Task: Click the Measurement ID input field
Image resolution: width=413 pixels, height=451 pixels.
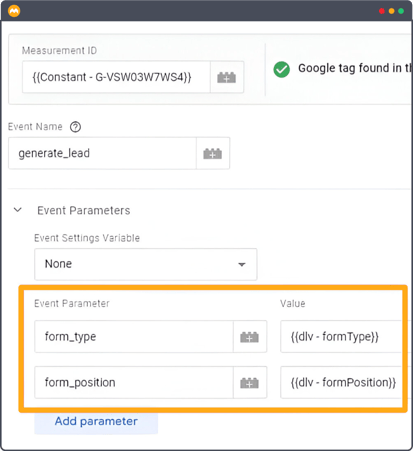Action: [x=116, y=77]
